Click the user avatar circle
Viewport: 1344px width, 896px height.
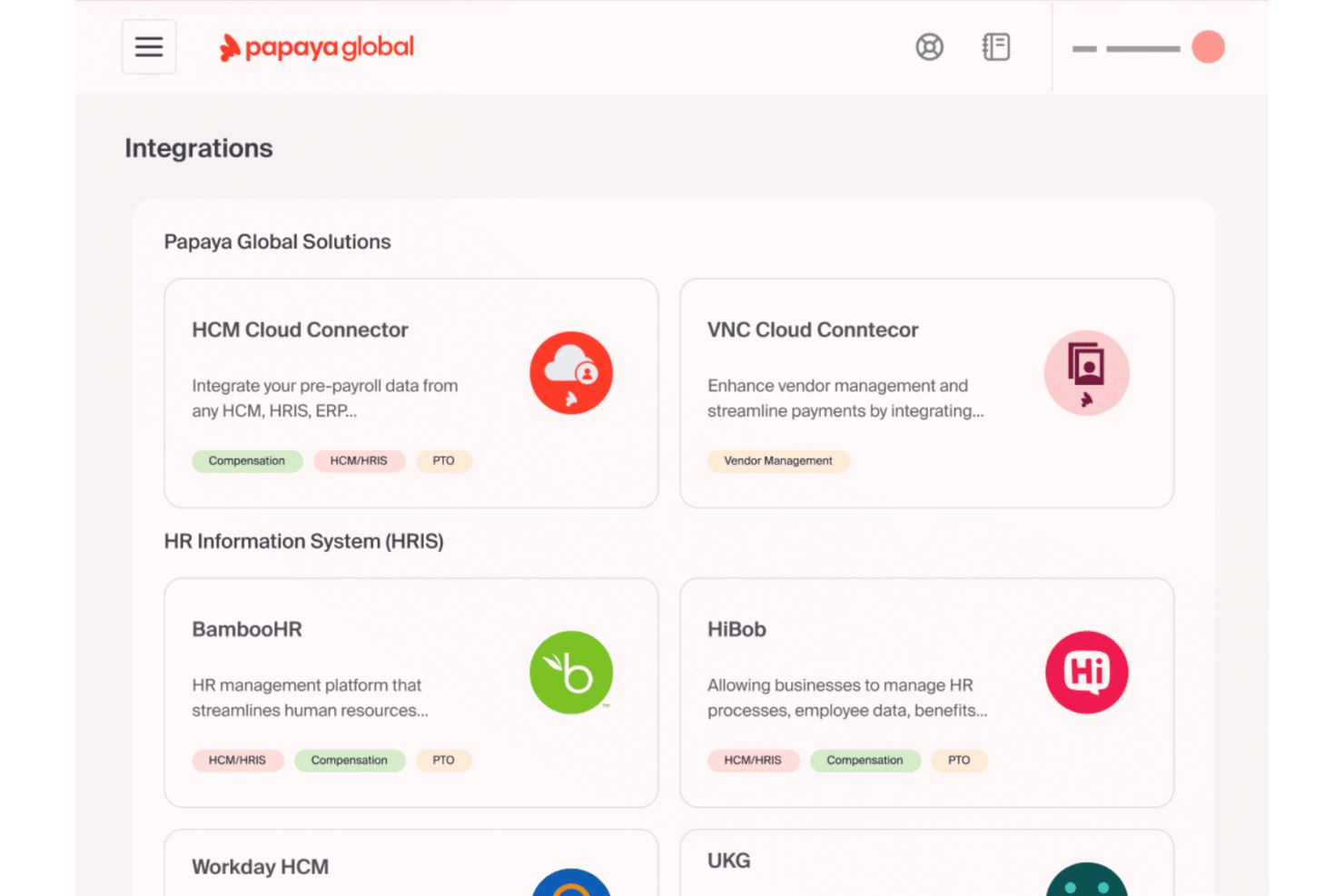1208,47
